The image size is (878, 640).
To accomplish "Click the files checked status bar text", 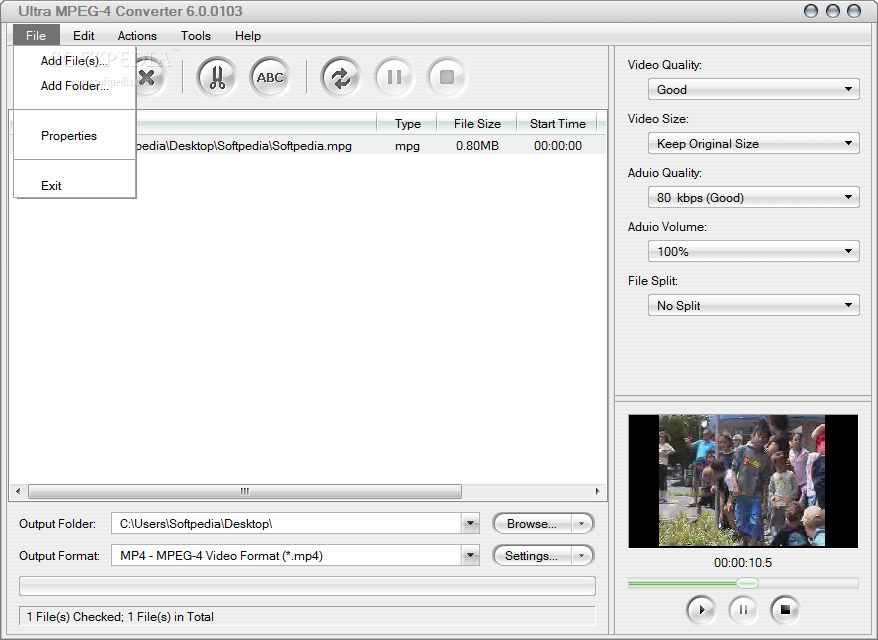I will click(x=120, y=616).
